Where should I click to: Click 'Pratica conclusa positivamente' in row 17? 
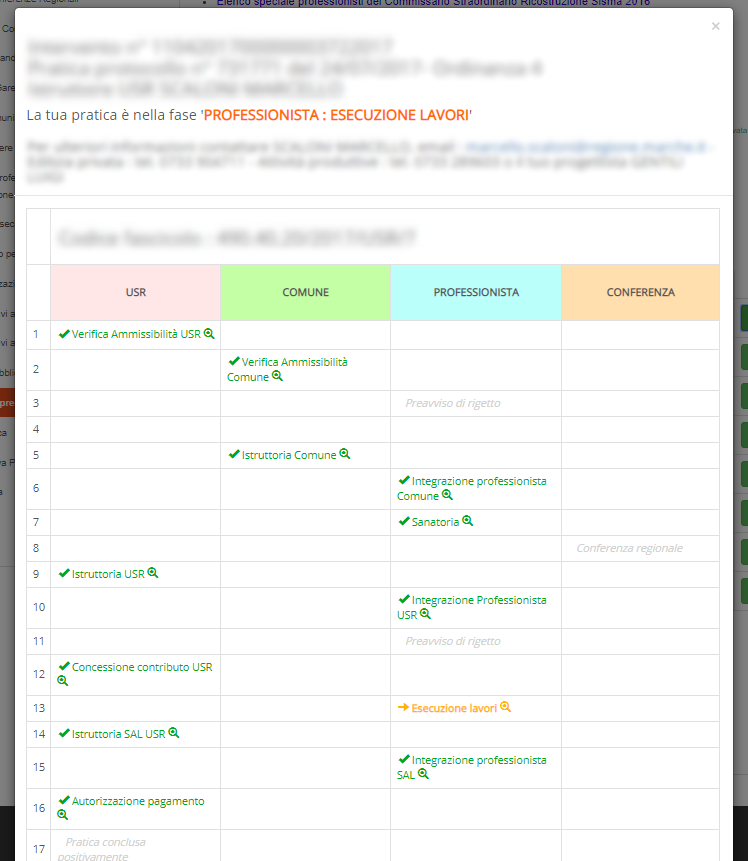(102, 849)
